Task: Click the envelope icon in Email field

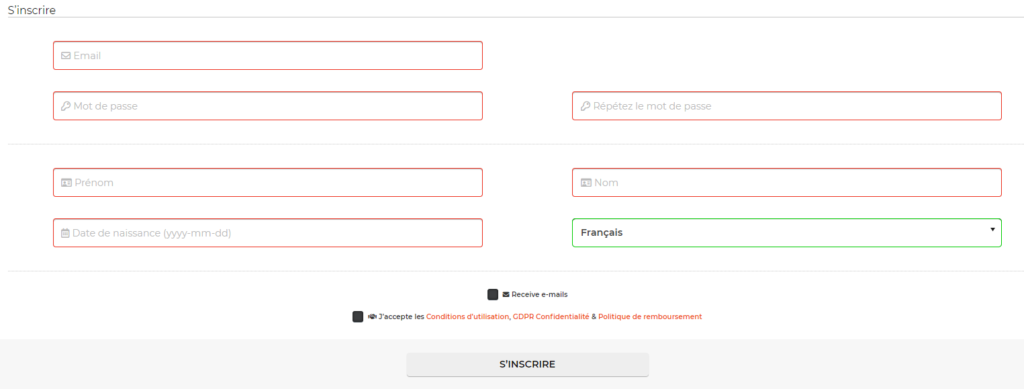Action: click(65, 56)
